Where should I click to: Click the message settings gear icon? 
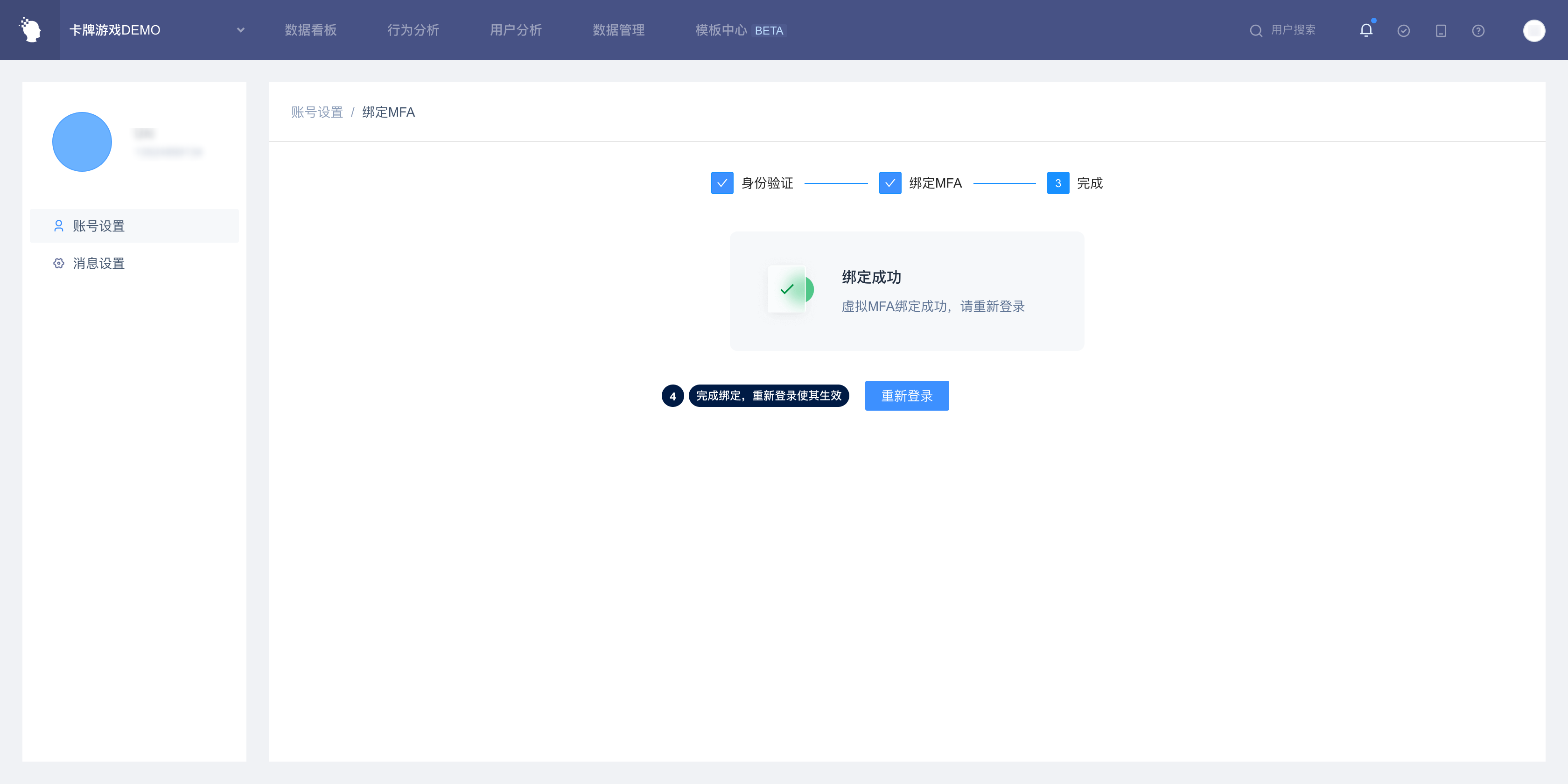click(x=58, y=264)
